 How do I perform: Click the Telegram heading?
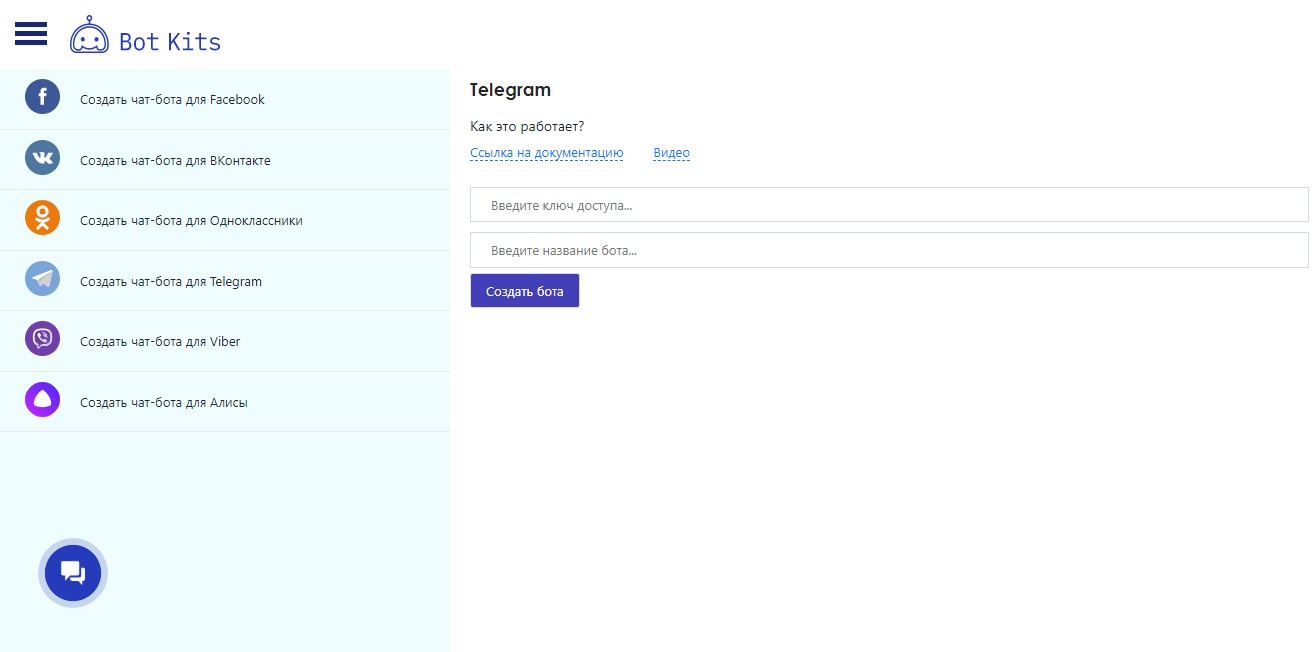(510, 90)
